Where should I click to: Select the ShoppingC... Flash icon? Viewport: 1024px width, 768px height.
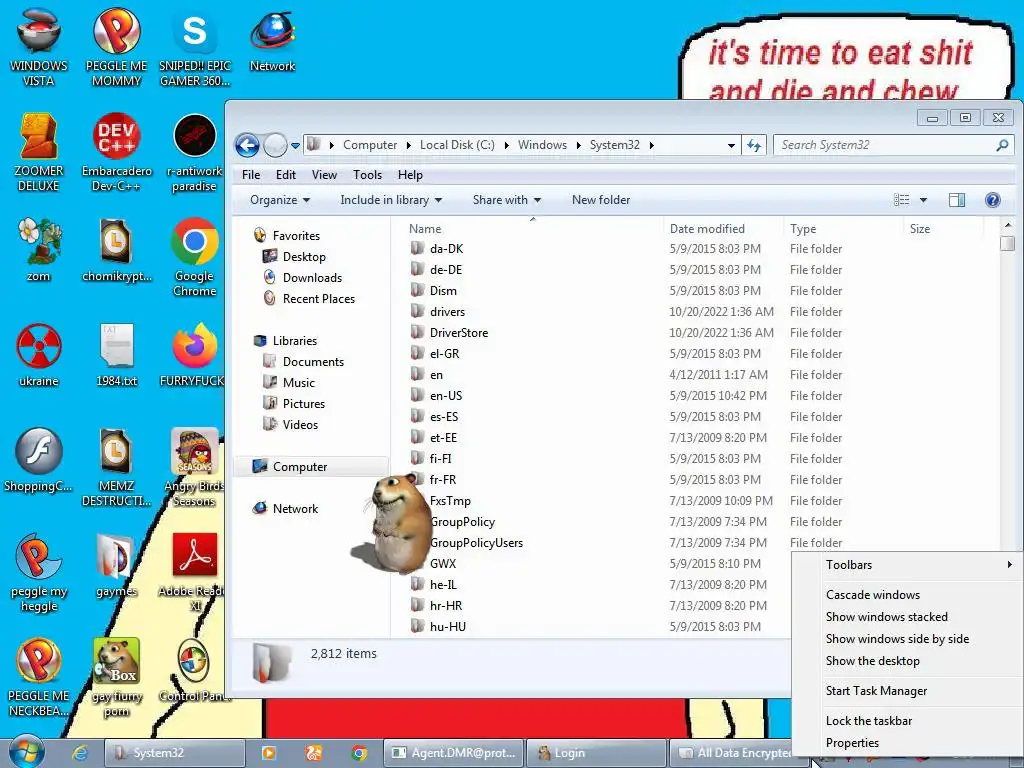coord(39,460)
